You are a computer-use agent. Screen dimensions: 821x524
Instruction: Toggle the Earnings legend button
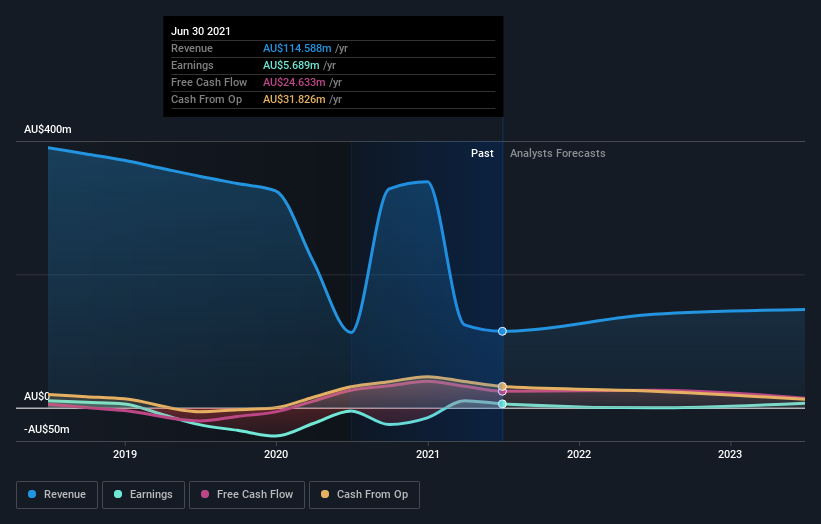[x=143, y=495]
